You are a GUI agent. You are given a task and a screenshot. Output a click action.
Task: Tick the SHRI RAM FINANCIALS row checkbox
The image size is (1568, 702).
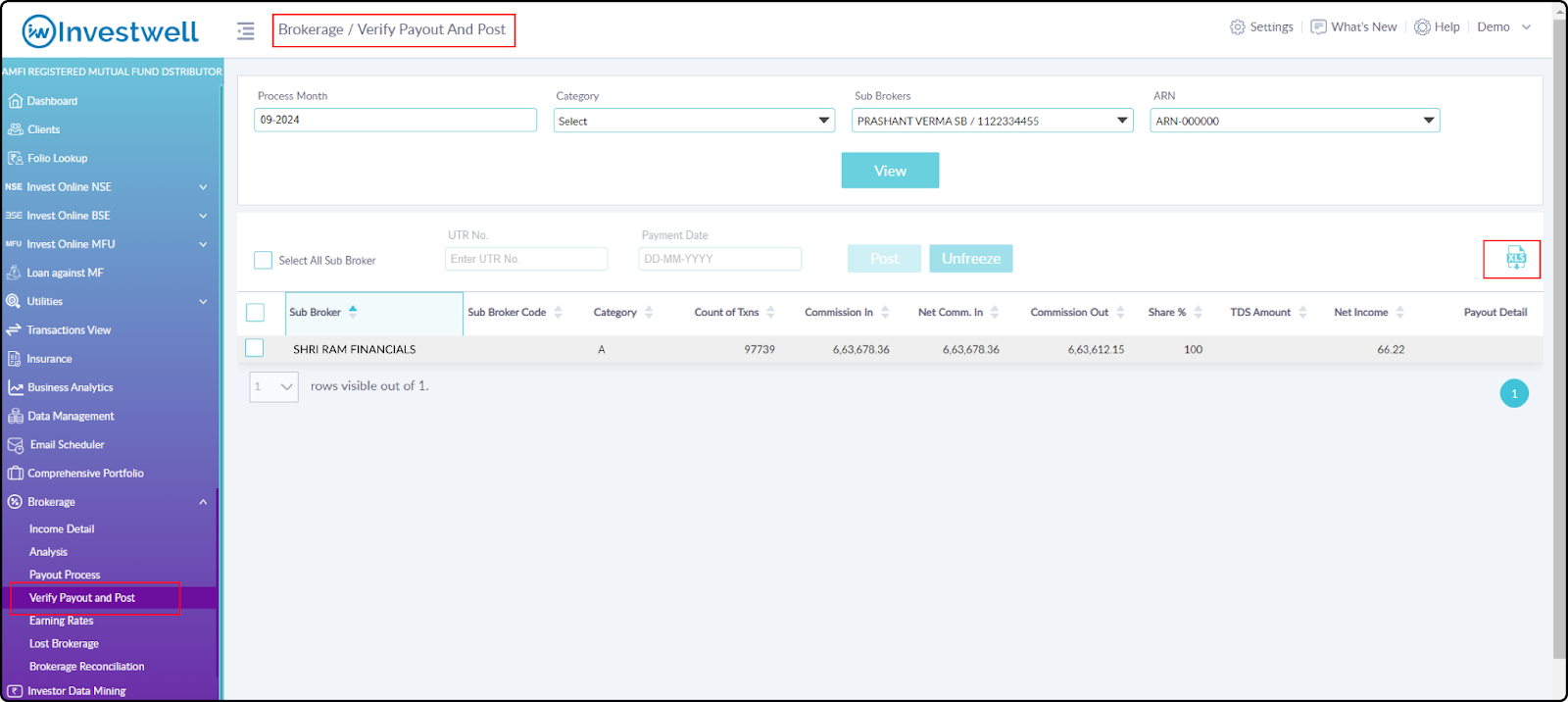[255, 348]
